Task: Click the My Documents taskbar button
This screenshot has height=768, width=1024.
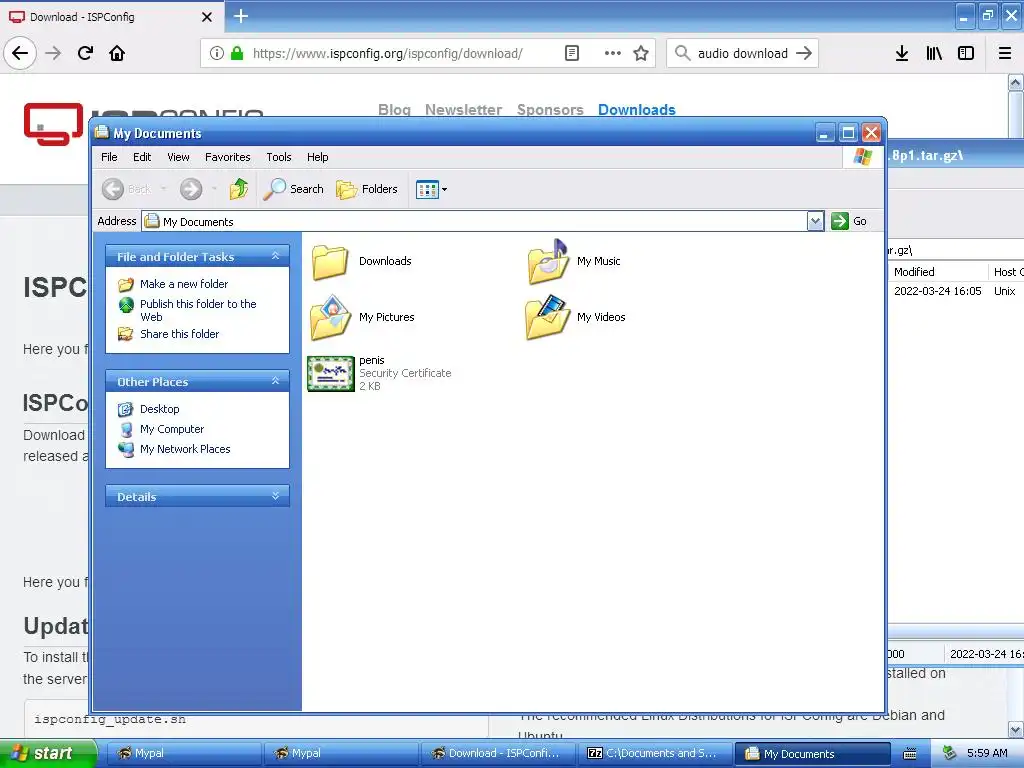Action: [812, 753]
